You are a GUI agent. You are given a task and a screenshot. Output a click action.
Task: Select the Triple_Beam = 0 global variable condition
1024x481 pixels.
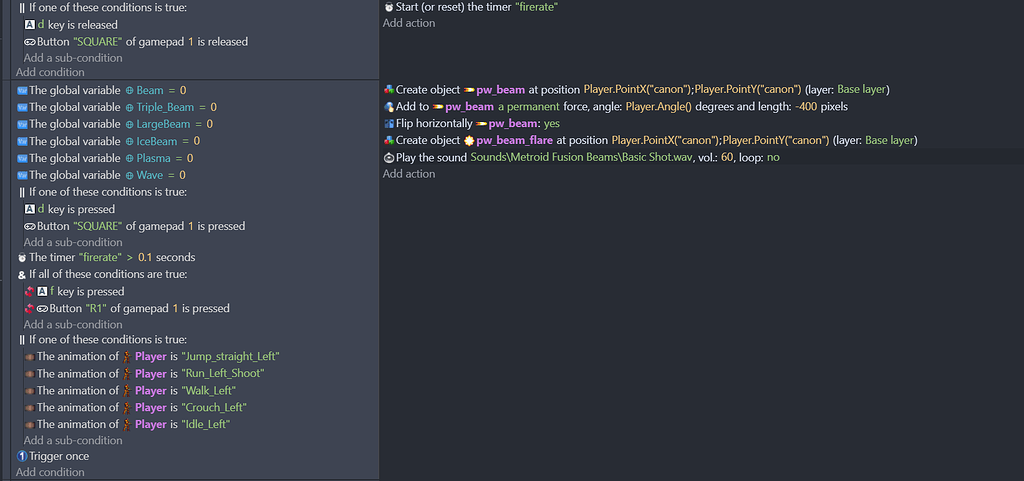pos(122,107)
